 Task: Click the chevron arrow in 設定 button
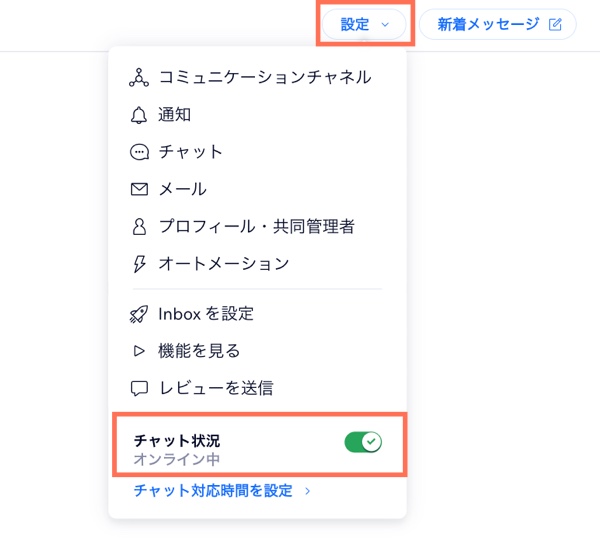(385, 25)
